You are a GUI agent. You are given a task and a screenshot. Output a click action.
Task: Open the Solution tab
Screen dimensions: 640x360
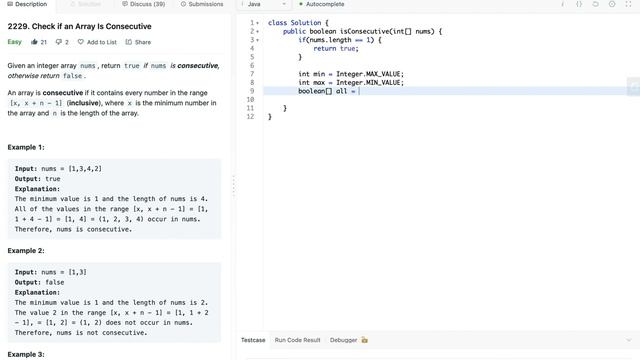[85, 4]
